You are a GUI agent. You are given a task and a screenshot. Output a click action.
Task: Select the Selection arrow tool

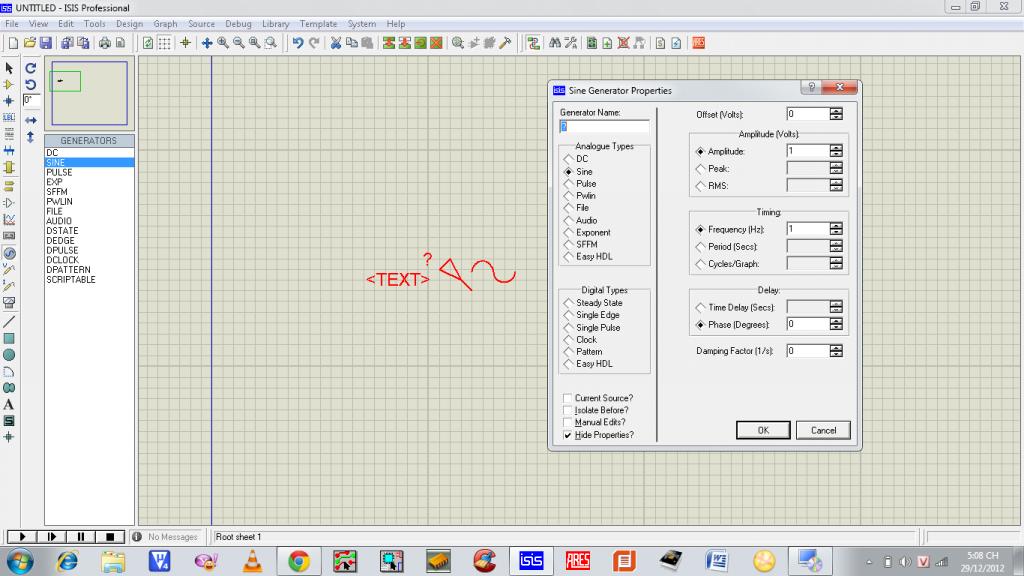coord(9,68)
